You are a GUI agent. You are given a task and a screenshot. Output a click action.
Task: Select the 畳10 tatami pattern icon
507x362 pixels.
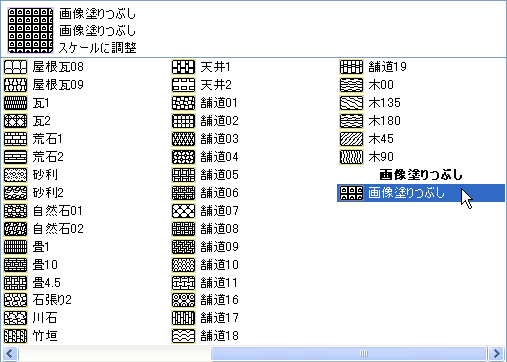coord(15,265)
